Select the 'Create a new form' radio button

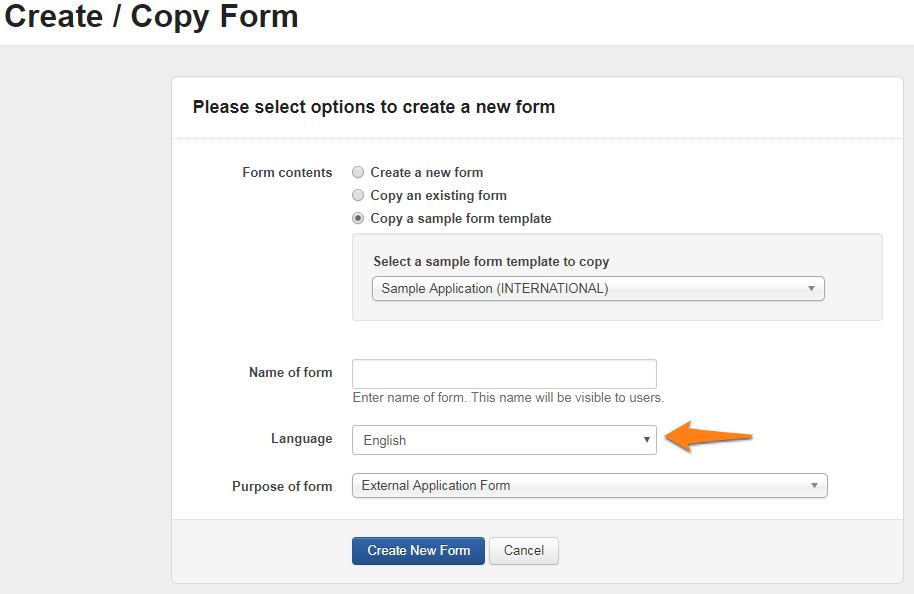point(358,173)
